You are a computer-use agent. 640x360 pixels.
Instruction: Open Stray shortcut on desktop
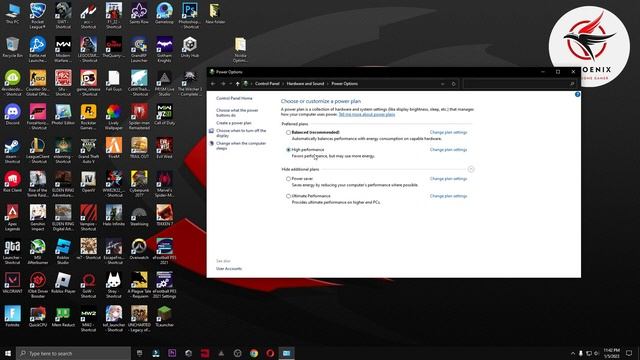(x=114, y=285)
